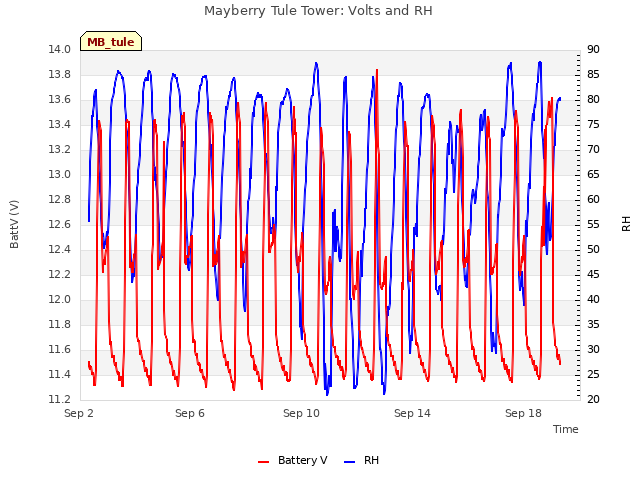Toggle the RH legend entry
This screenshot has height=480, width=640.
point(362,460)
